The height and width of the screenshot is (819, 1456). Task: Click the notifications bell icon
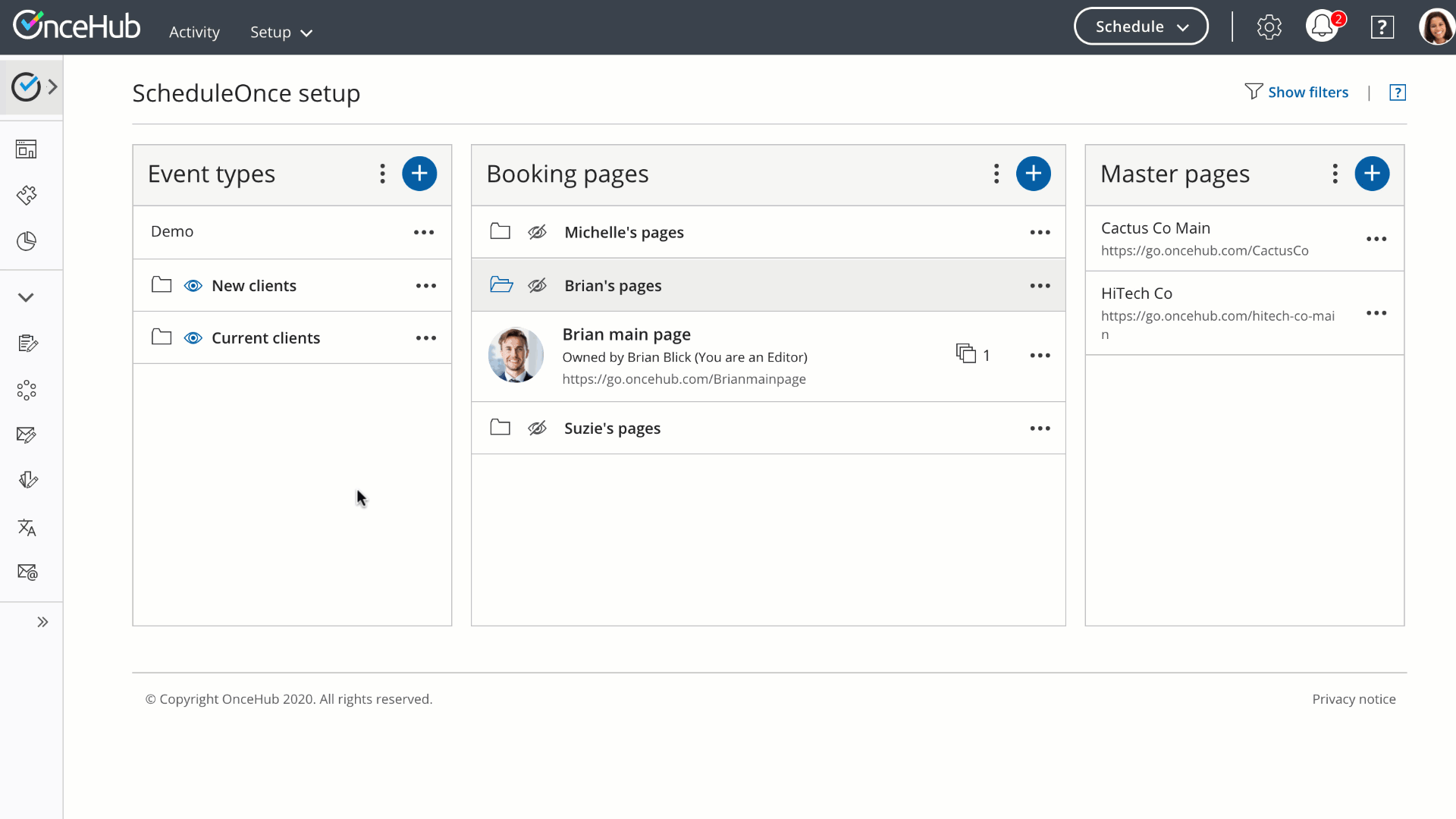point(1322,27)
